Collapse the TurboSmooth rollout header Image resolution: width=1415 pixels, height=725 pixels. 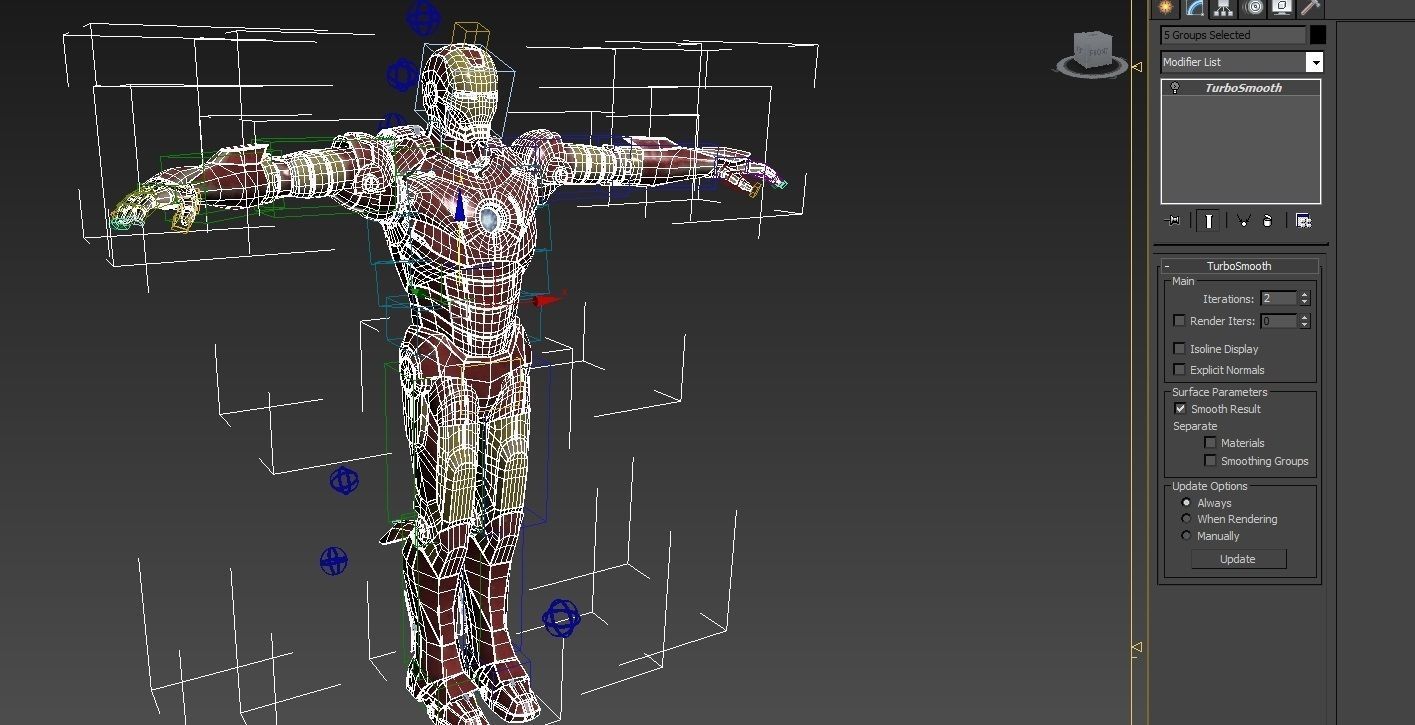[x=1240, y=266]
